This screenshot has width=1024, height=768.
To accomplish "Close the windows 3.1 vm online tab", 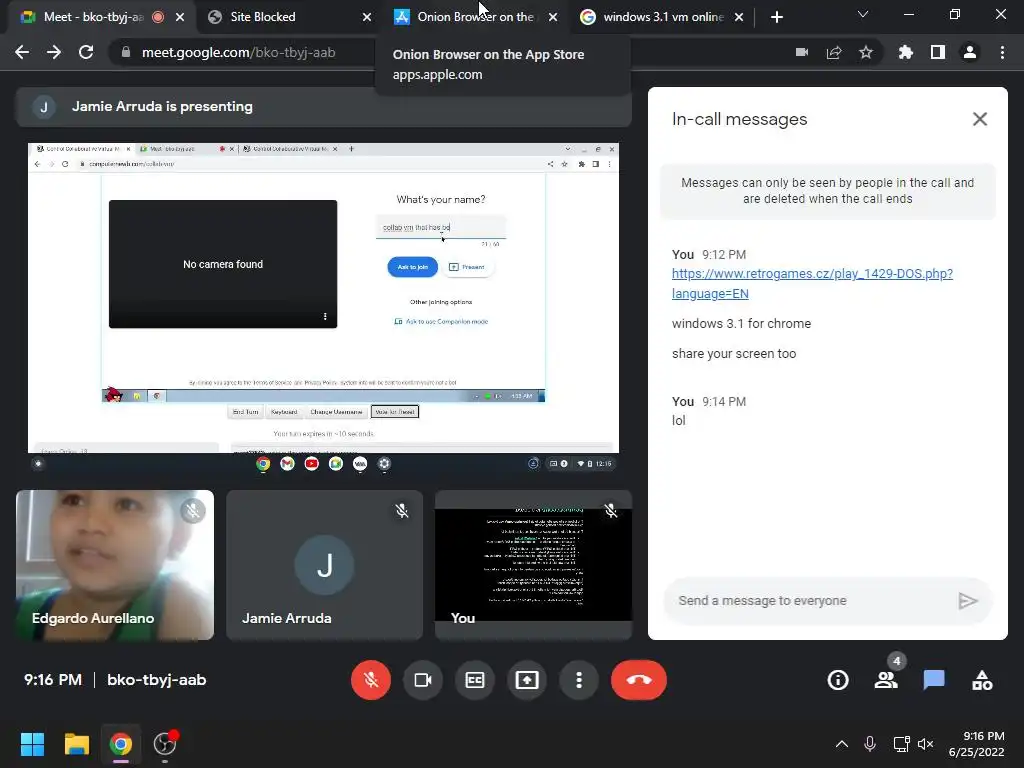I will 739,17.
